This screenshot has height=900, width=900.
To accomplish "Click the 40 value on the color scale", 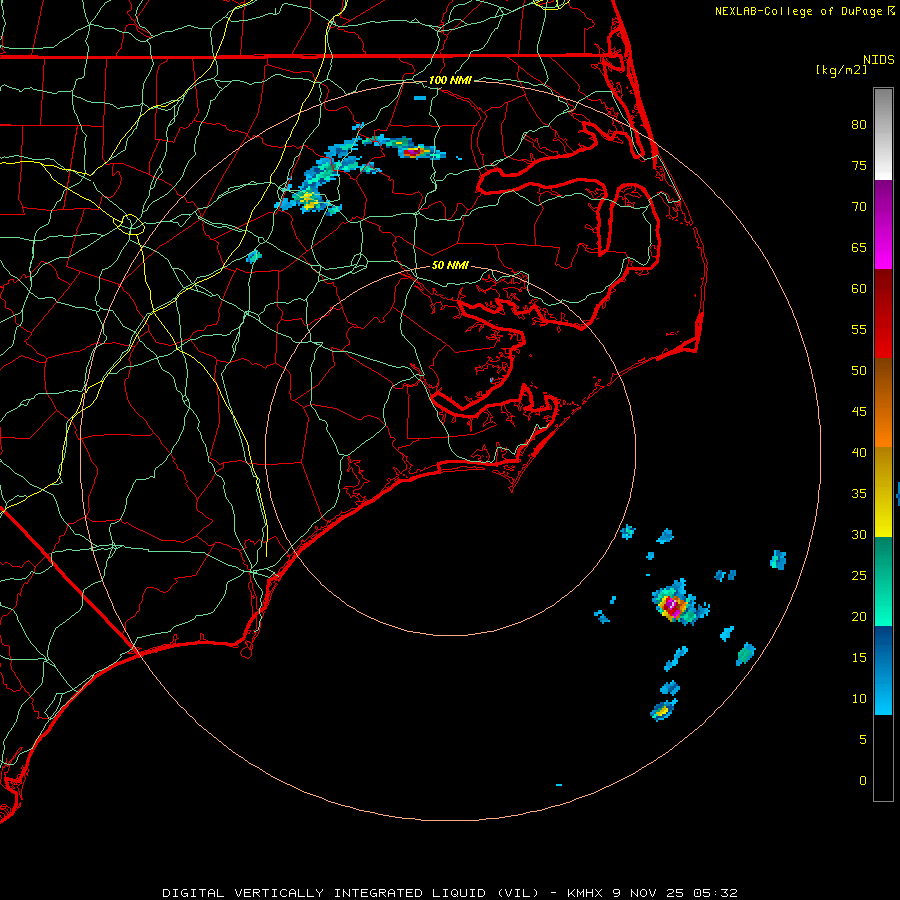I will [859, 453].
